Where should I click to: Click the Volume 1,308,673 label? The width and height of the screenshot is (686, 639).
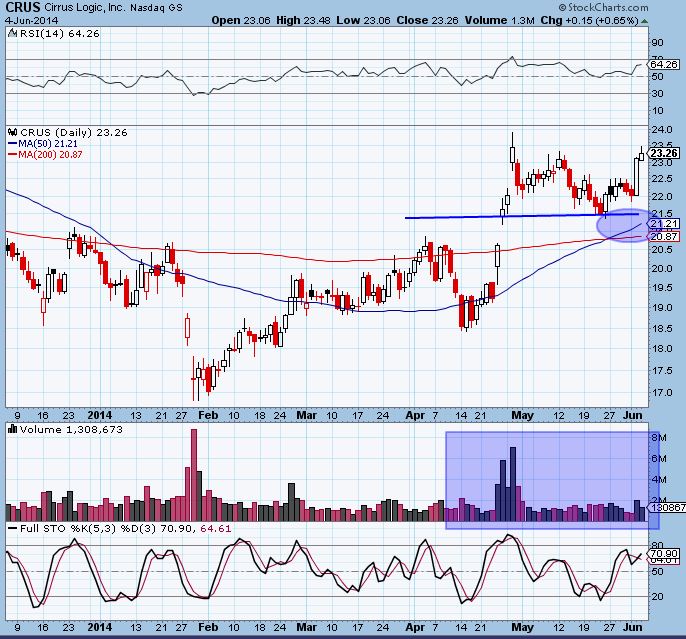pyautogui.click(x=71, y=429)
